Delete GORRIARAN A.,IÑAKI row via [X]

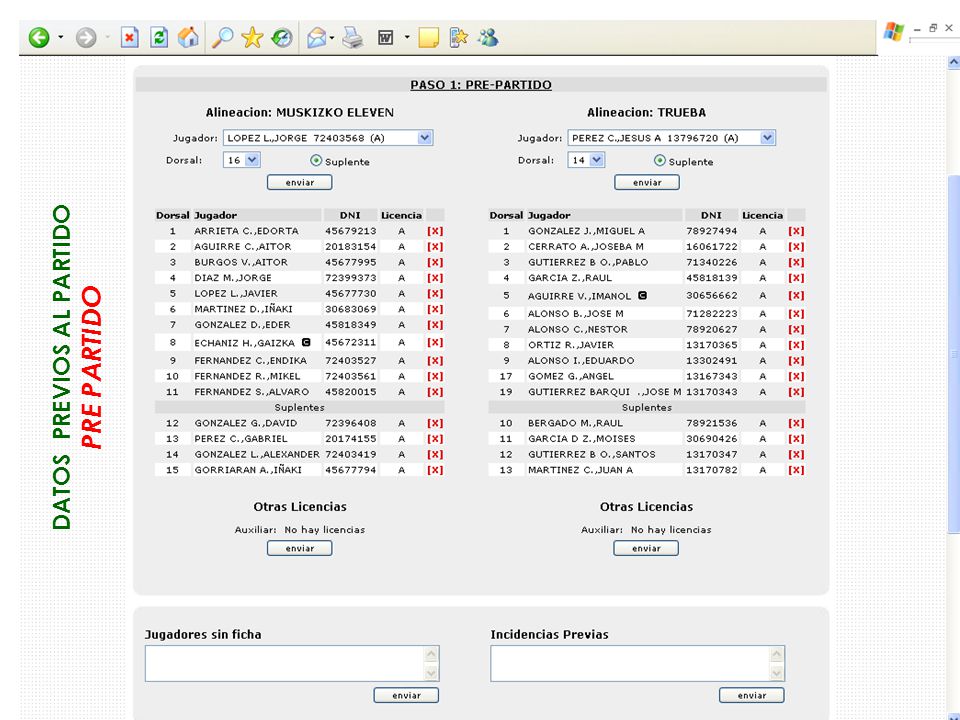[x=435, y=470]
